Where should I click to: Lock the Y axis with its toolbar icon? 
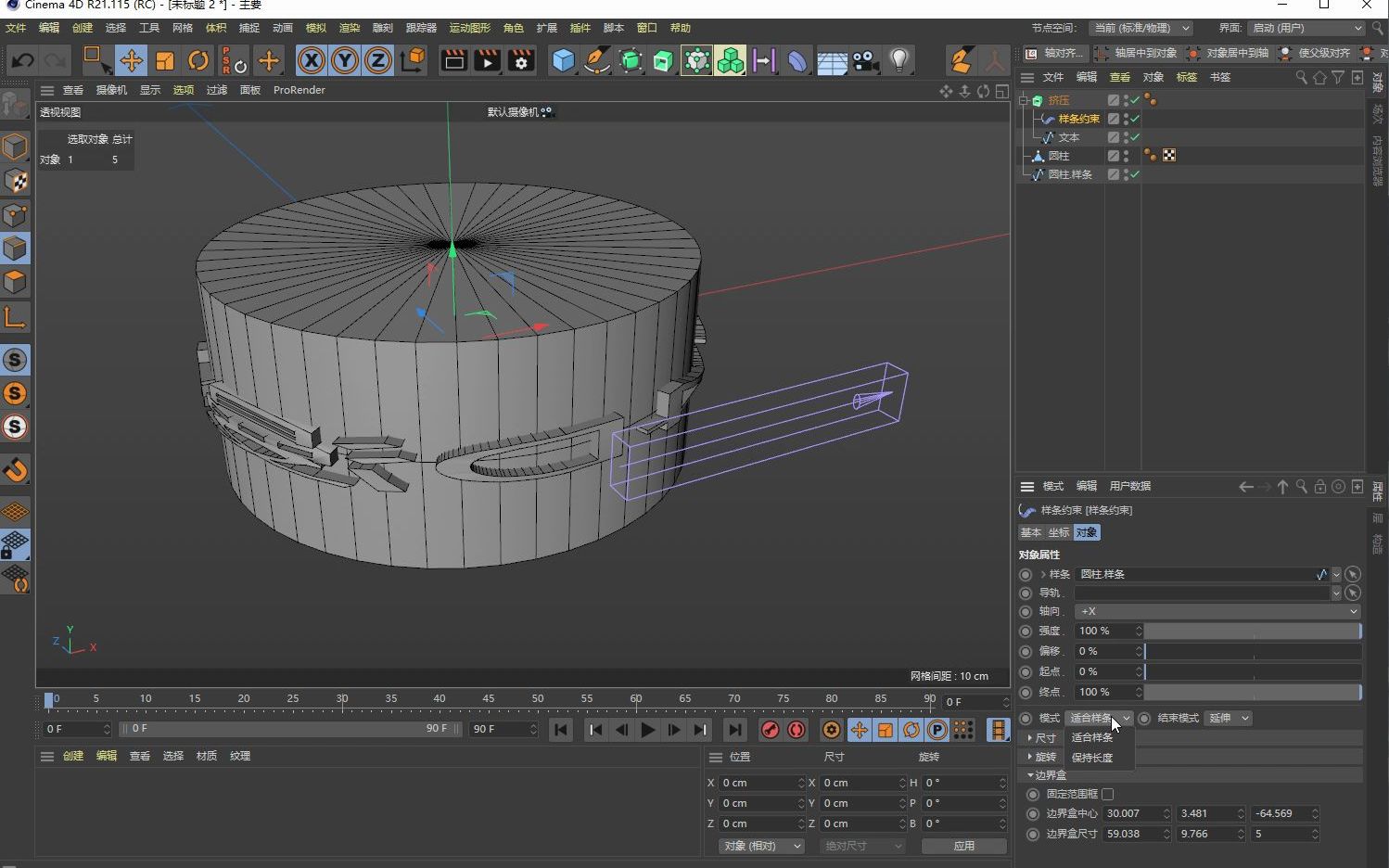click(344, 60)
